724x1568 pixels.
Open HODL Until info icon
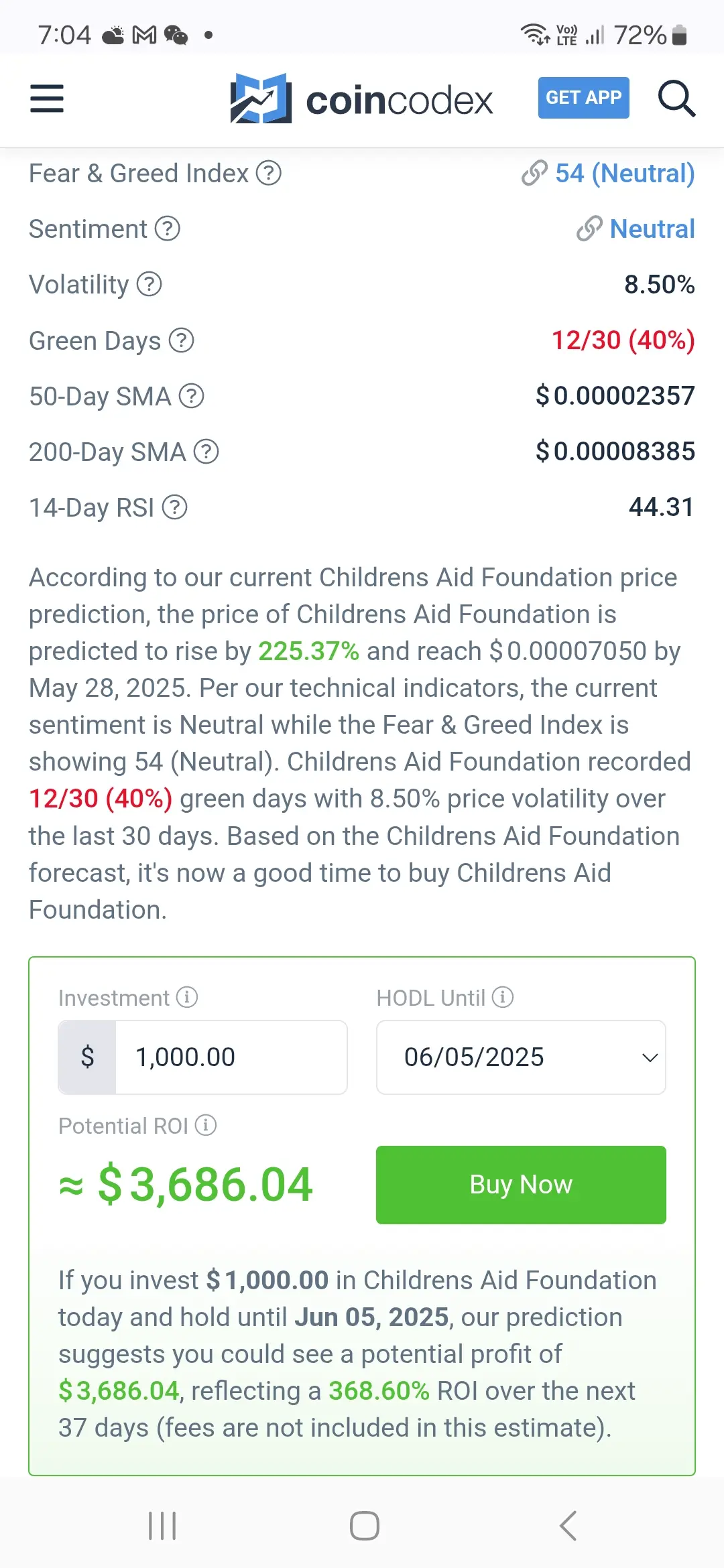pos(503,997)
